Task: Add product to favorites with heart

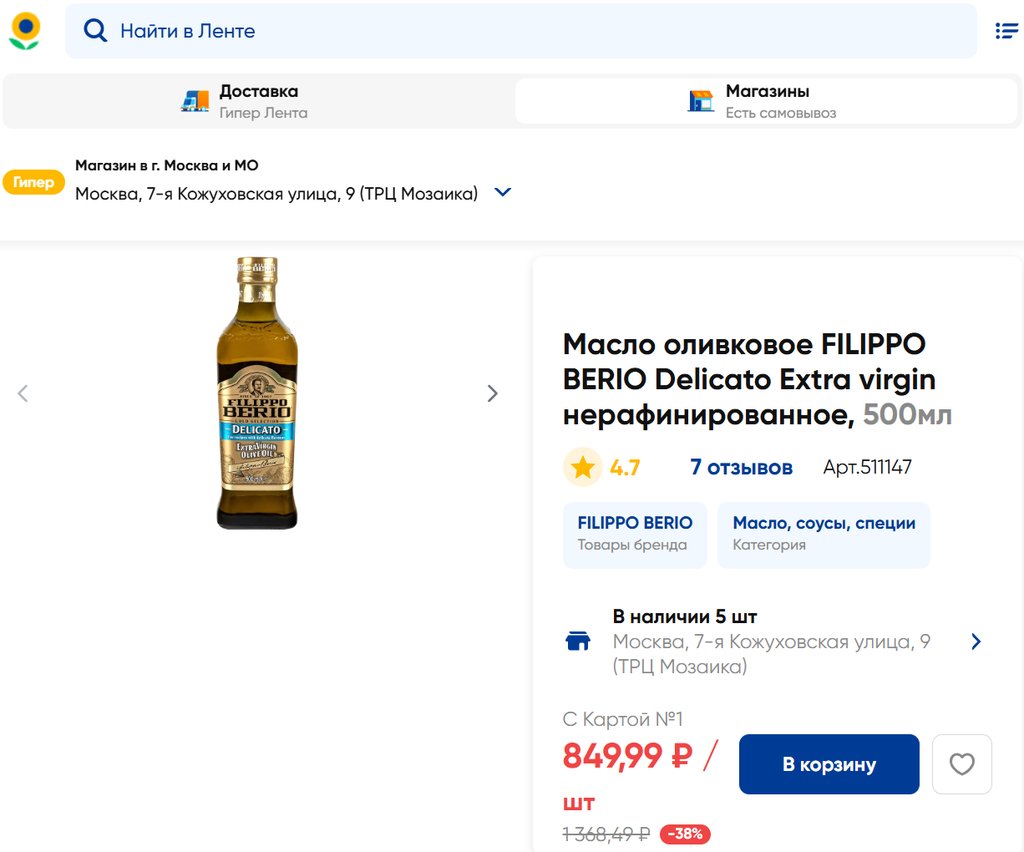Action: point(961,765)
